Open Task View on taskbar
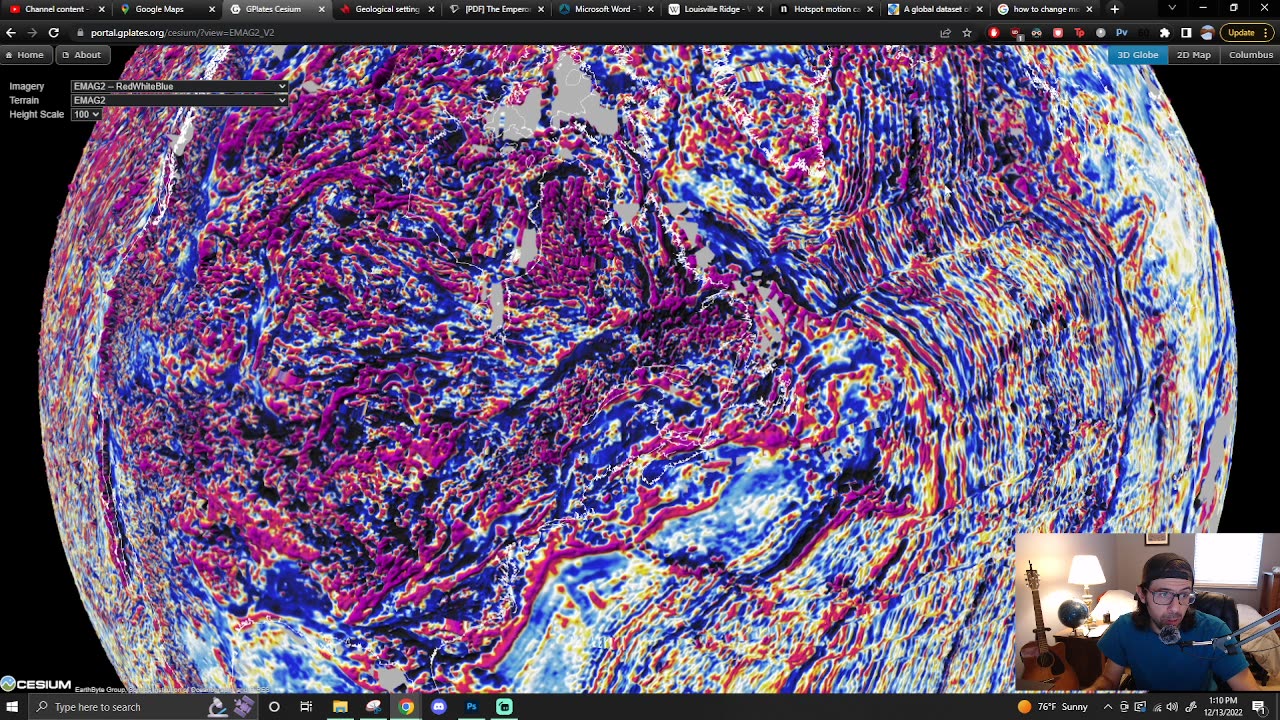Viewport: 1280px width, 720px height. [306, 707]
